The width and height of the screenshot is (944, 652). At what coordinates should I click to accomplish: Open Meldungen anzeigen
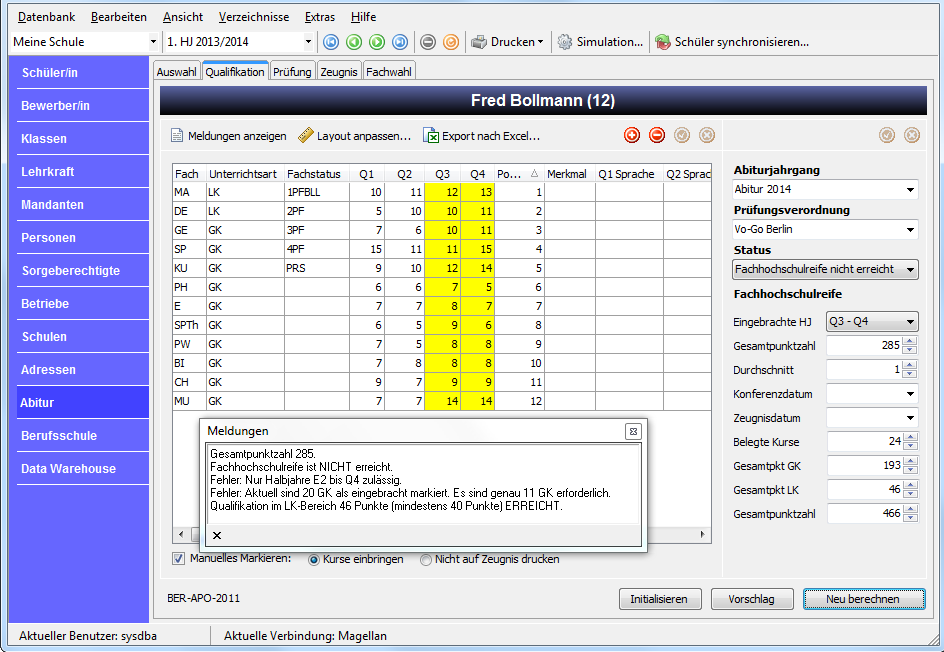click(x=229, y=136)
